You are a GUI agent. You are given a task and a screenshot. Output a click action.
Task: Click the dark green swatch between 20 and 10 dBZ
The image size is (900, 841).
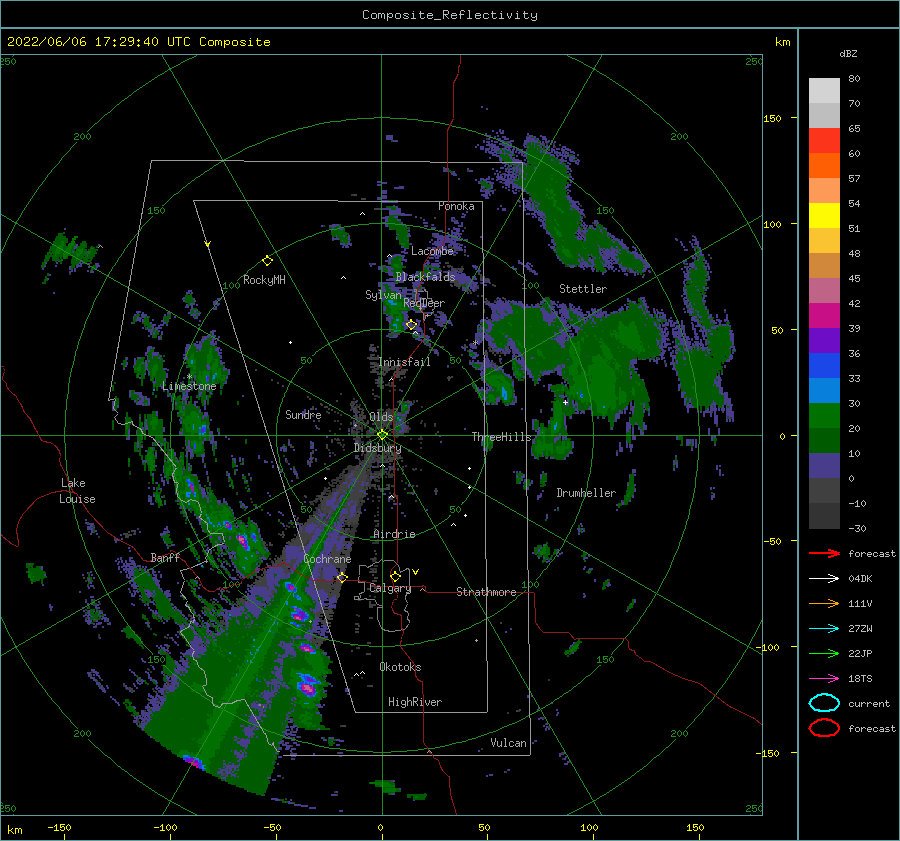(x=824, y=441)
